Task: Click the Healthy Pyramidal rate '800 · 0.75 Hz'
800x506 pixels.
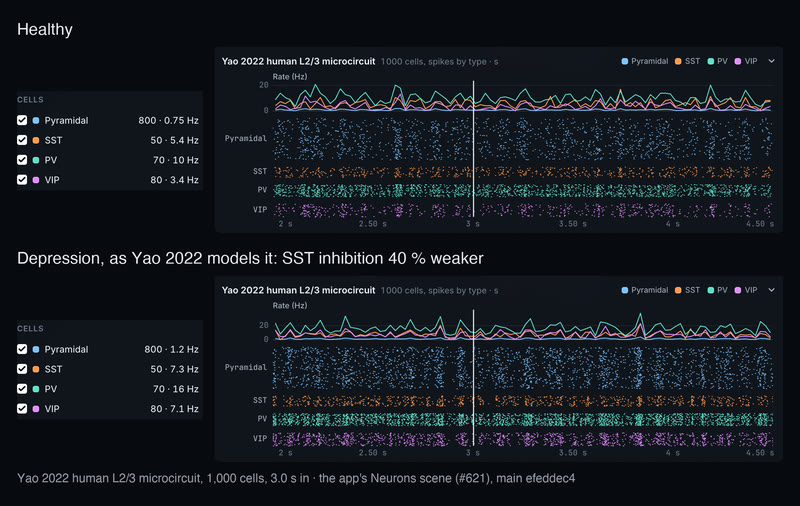Action: pos(168,120)
